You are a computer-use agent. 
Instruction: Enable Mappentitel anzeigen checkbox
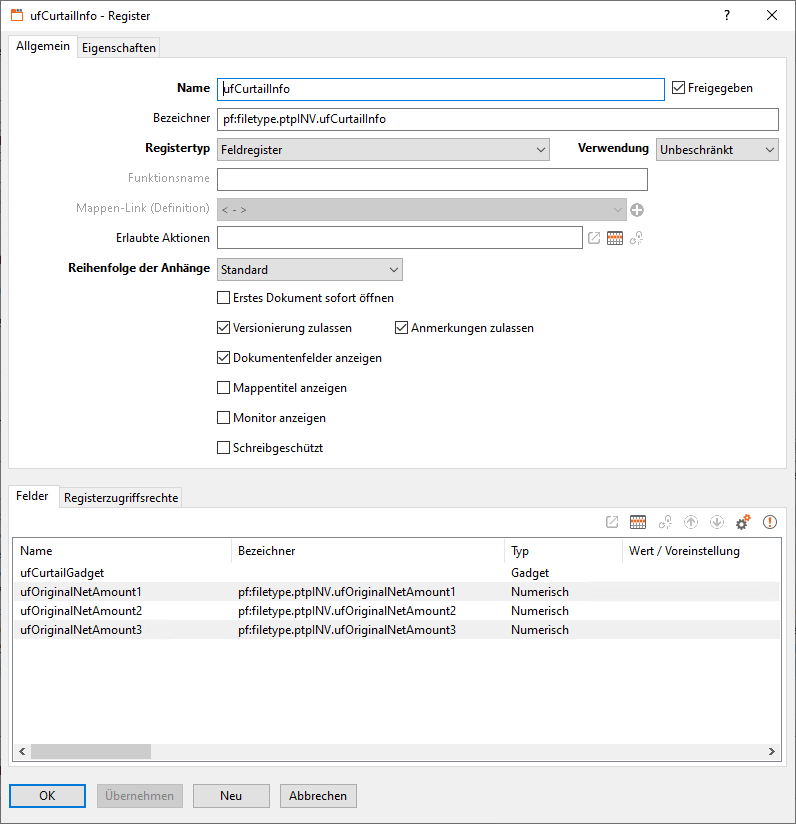[223, 388]
